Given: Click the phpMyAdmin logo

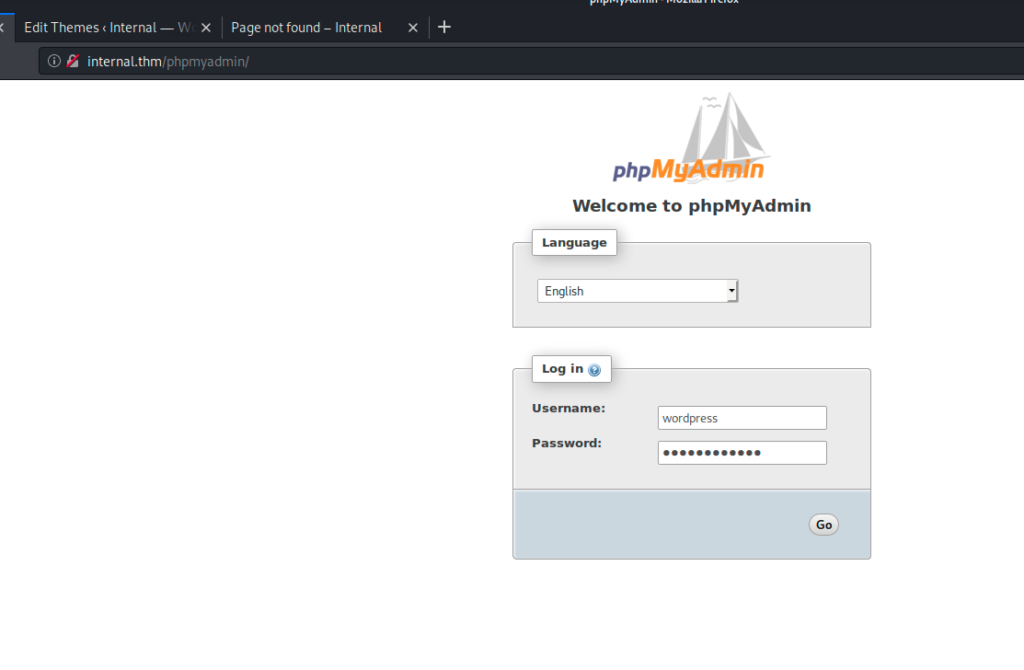Looking at the screenshot, I should [x=692, y=136].
